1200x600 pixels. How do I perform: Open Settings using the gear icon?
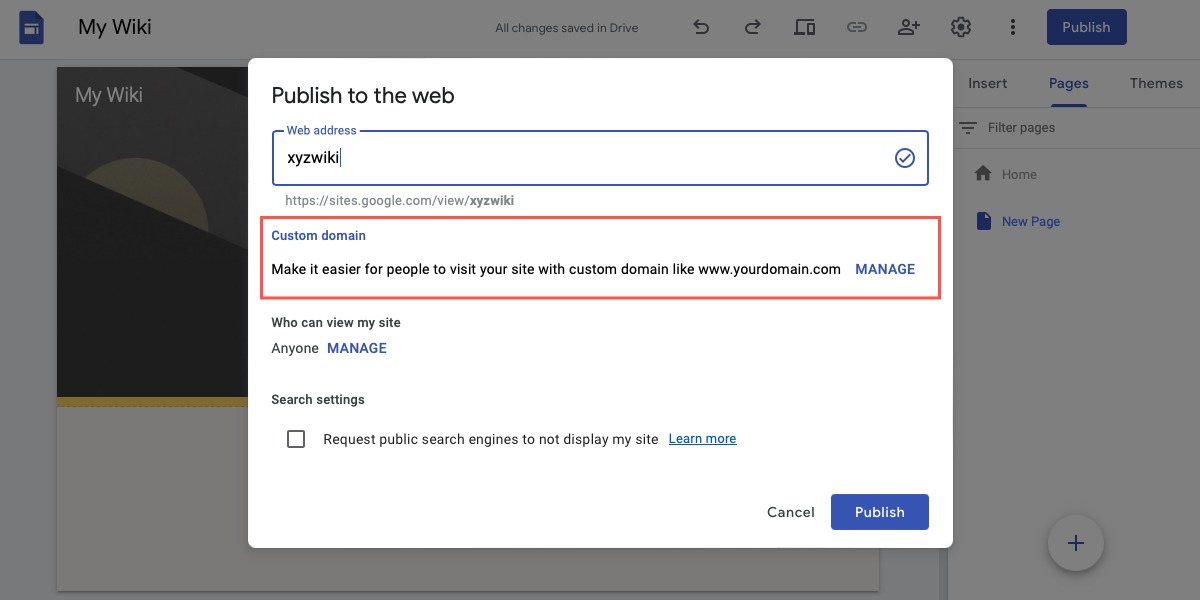tap(961, 27)
